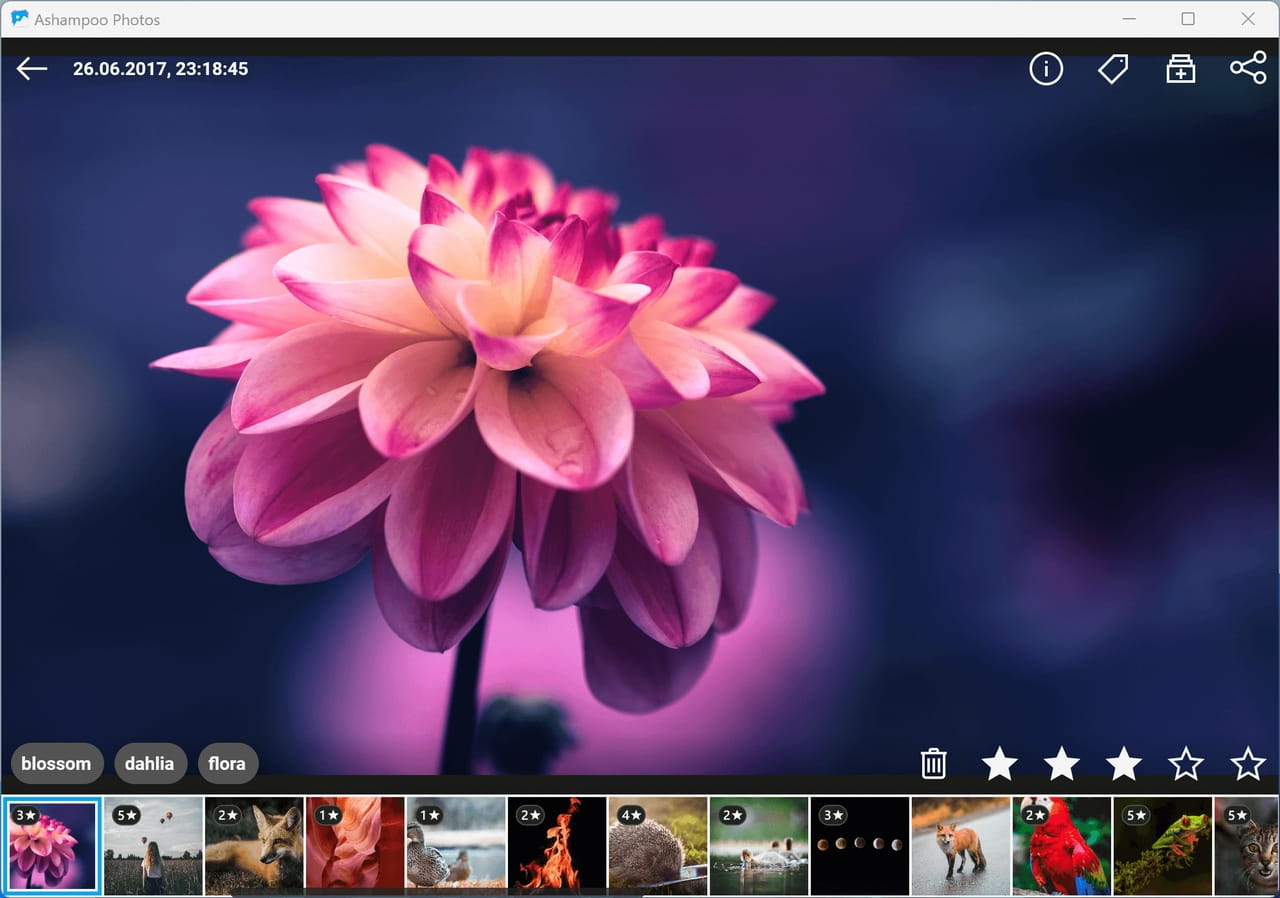This screenshot has width=1280, height=898.
Task: Set rating to four stars
Action: (1186, 763)
